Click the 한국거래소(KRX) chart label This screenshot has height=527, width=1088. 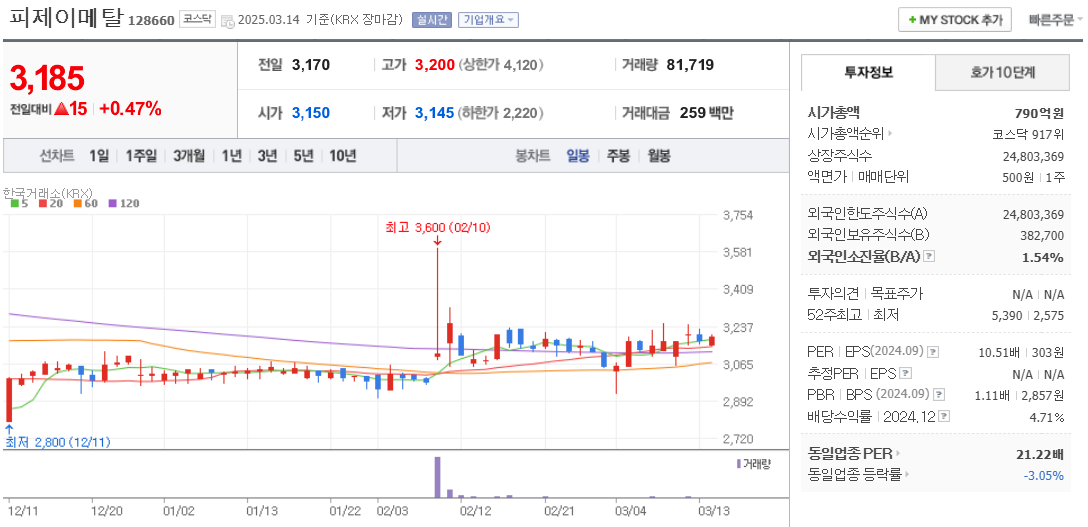pyautogui.click(x=48, y=192)
